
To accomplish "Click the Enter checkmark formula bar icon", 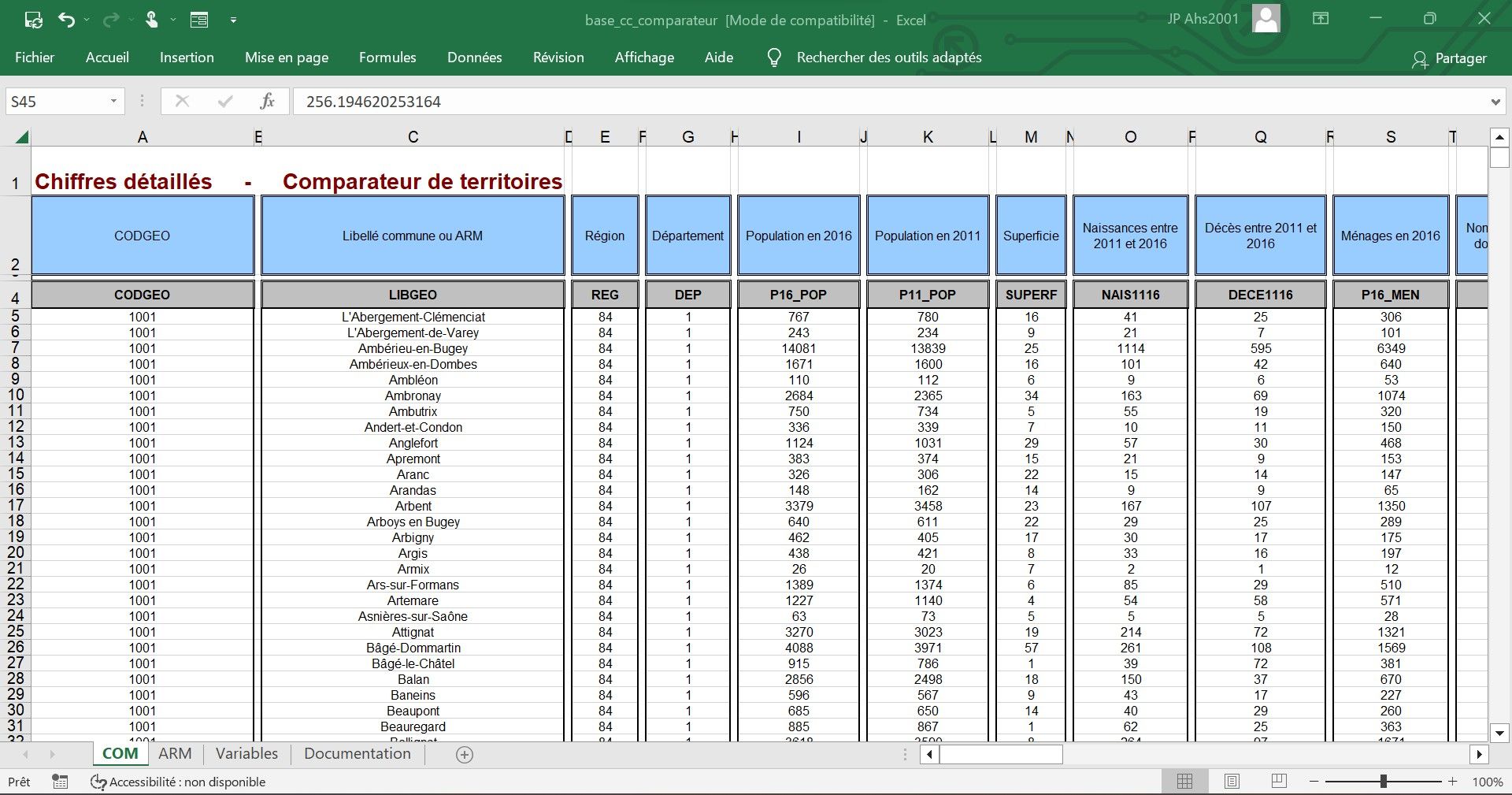I will point(225,102).
